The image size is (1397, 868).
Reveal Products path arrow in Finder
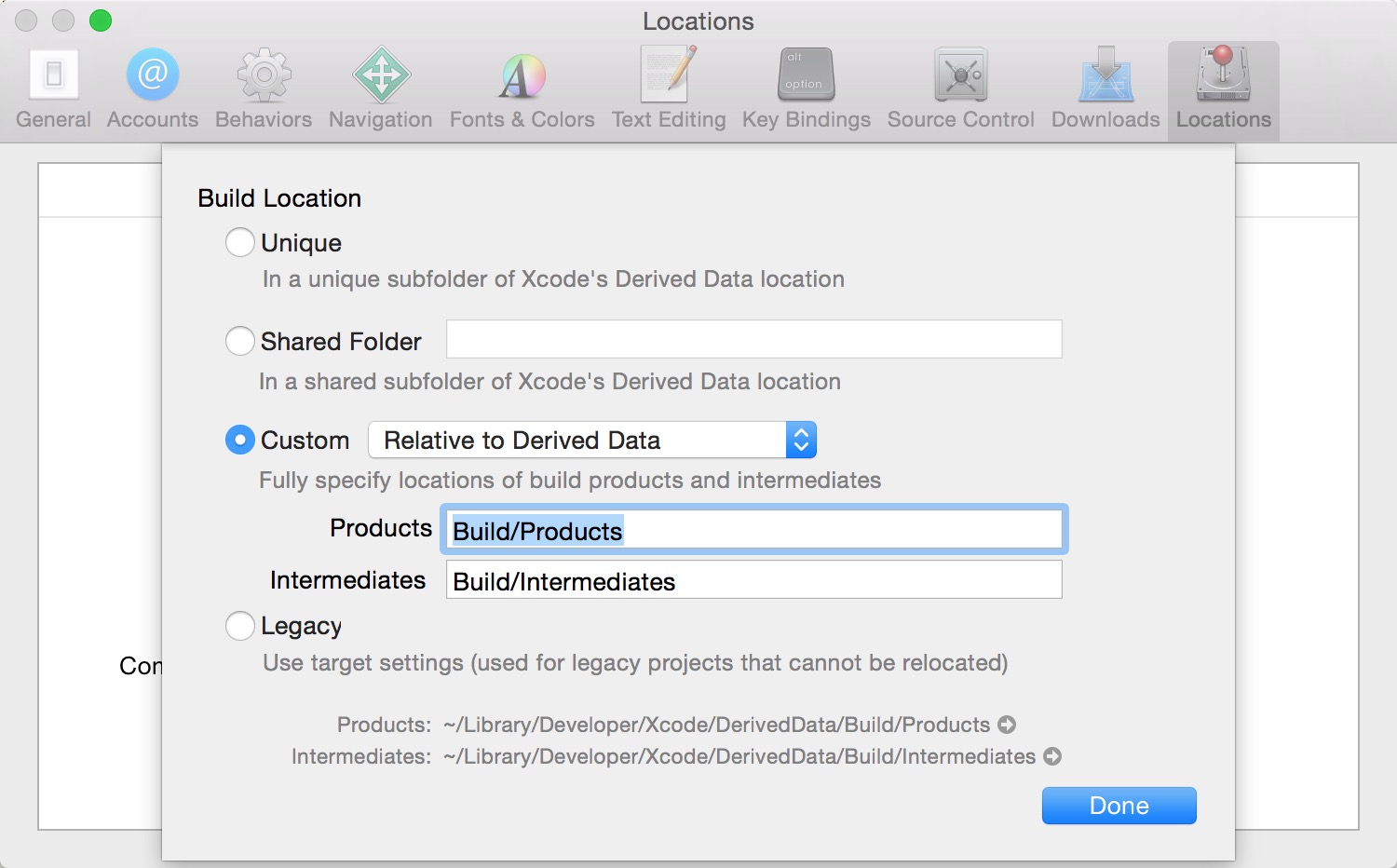click(1007, 725)
